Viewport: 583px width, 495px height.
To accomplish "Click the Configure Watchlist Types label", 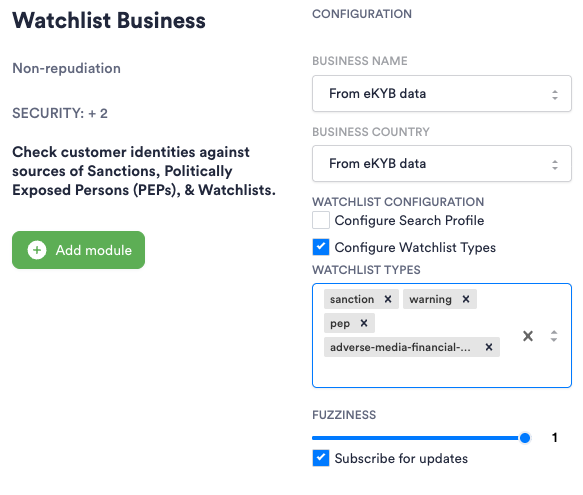I will 415,247.
